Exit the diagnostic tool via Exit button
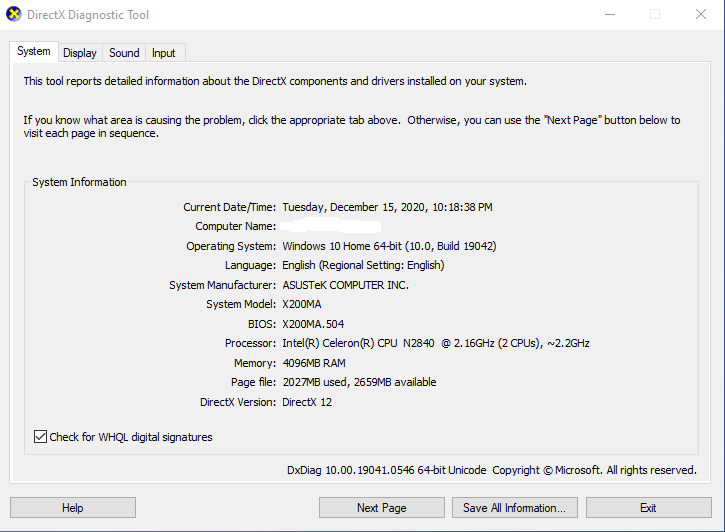The image size is (725, 532). (x=648, y=508)
